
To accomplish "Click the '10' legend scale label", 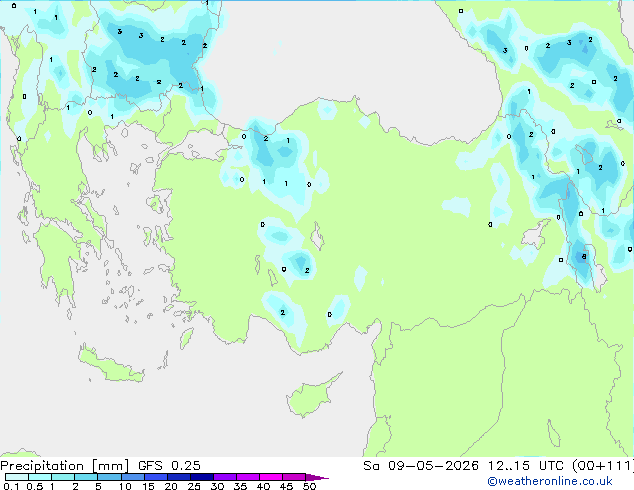I will (125, 486).
